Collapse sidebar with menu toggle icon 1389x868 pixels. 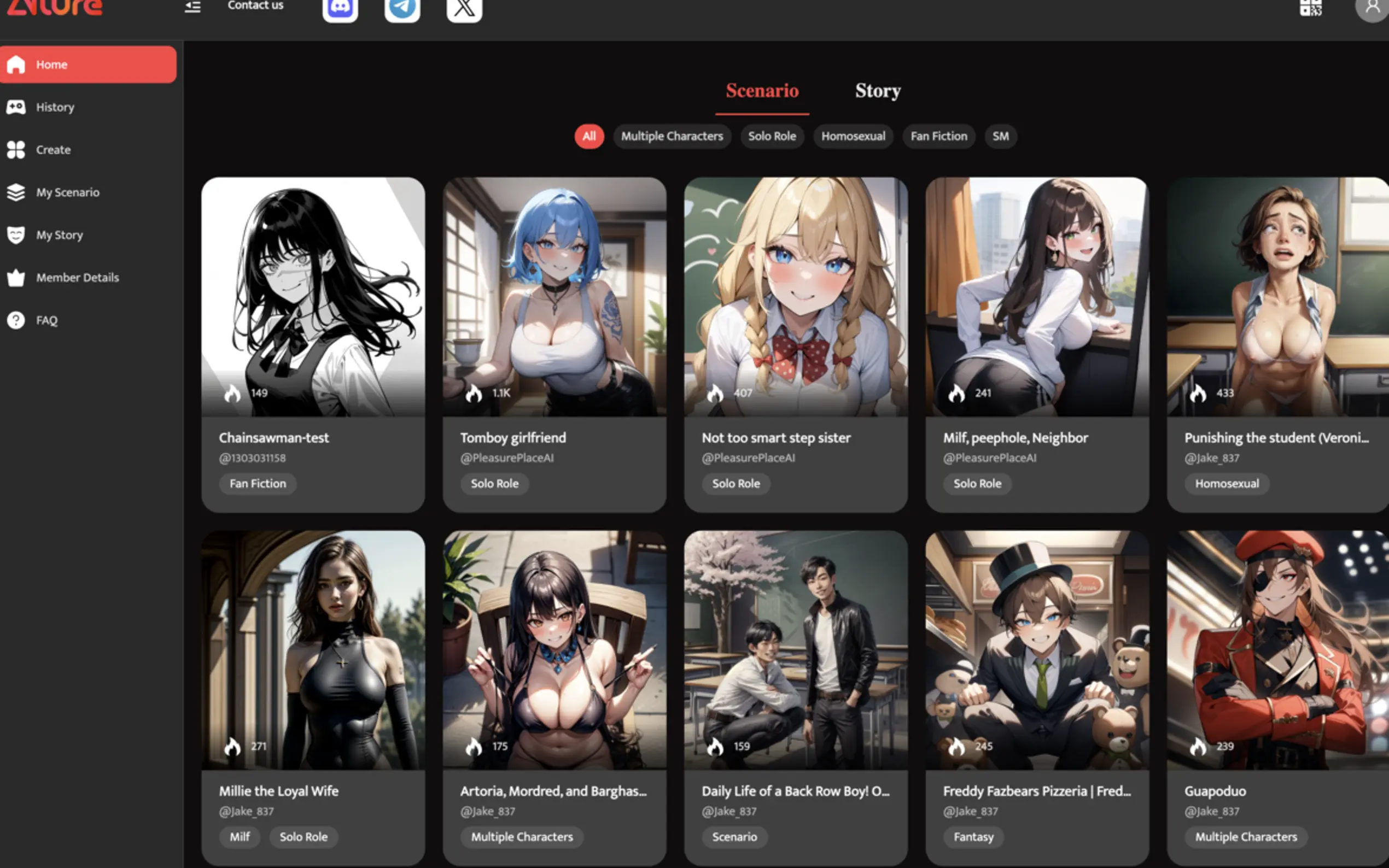[192, 7]
